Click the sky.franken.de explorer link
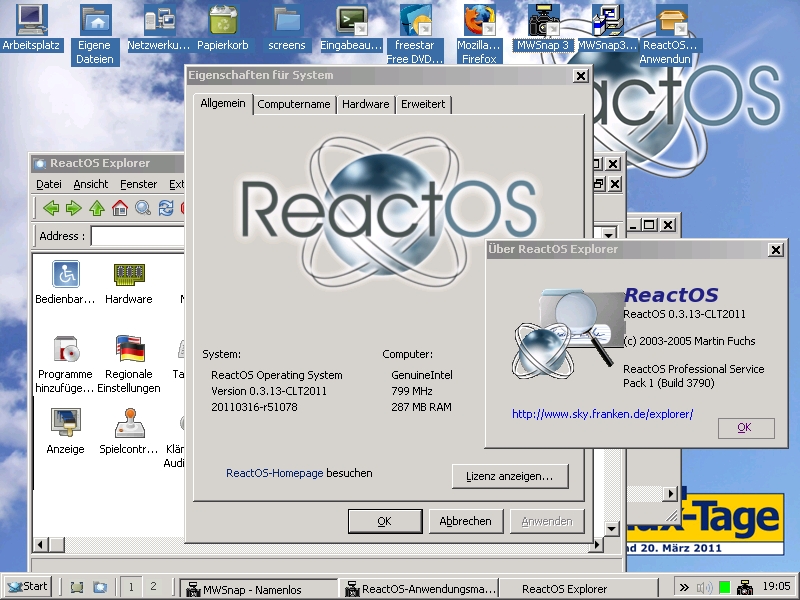800x600 pixels. click(x=602, y=413)
